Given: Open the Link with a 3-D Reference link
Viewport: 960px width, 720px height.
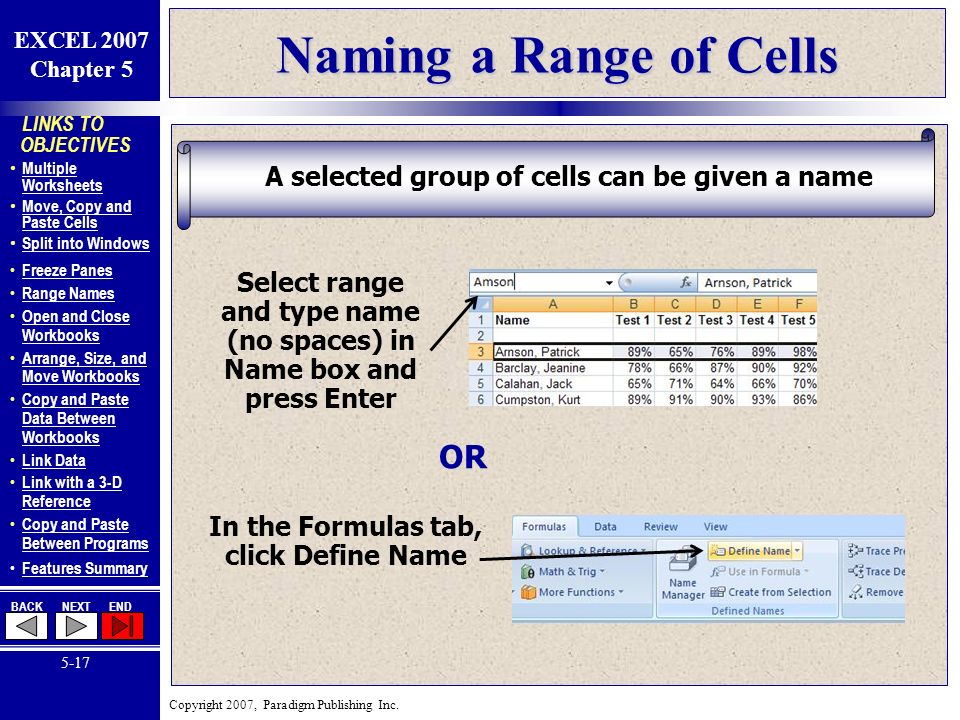Looking at the screenshot, I should 72,492.
